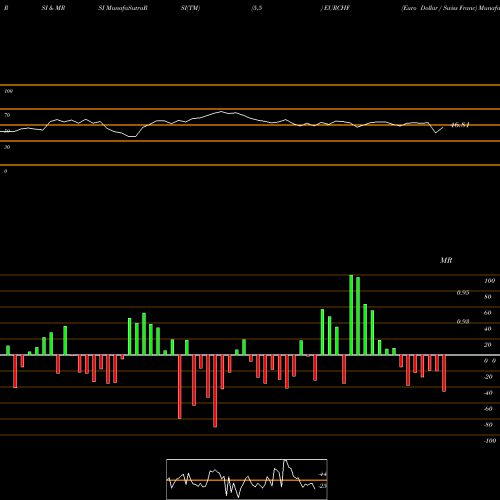The width and height of the screenshot is (500, 500).
Task: Click the 25 label in mini chart
Action: click(x=323, y=486)
